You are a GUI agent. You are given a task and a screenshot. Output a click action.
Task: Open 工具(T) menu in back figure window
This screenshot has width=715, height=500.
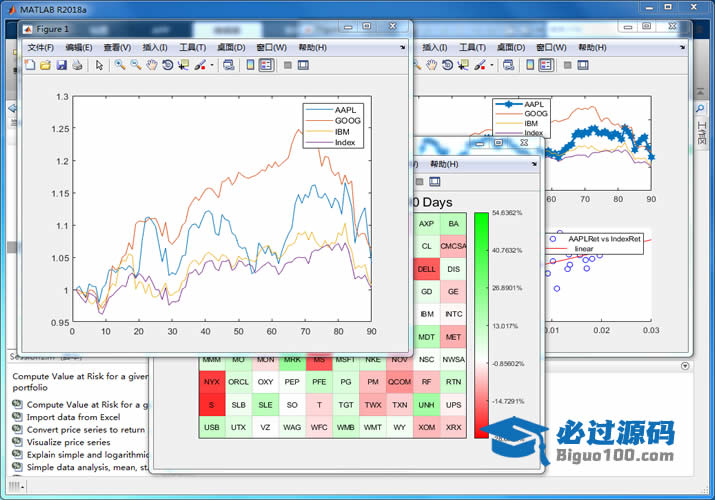(x=472, y=47)
